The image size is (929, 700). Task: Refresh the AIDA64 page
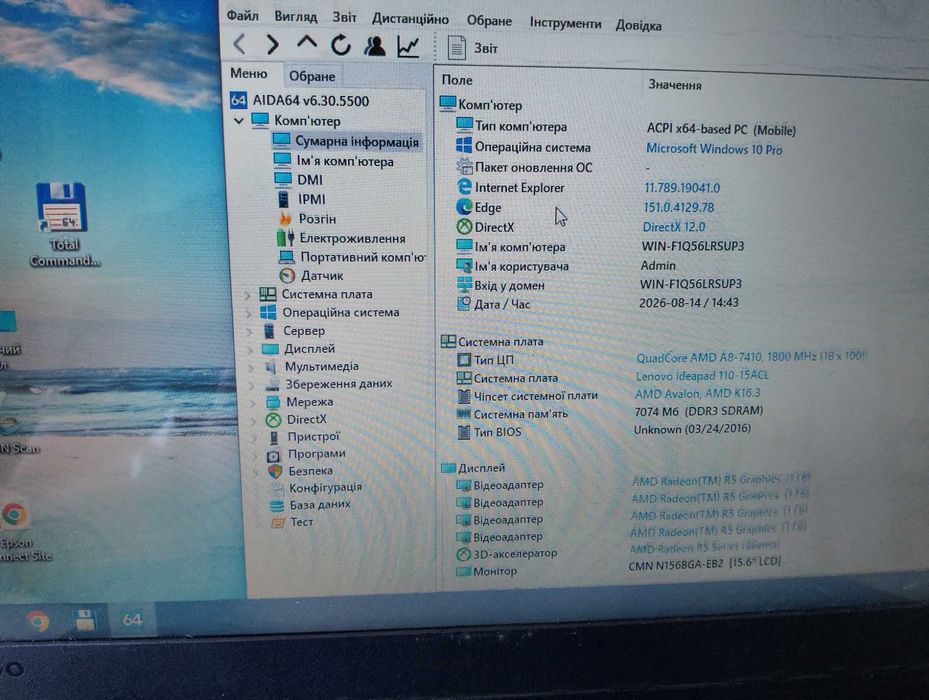pos(341,44)
